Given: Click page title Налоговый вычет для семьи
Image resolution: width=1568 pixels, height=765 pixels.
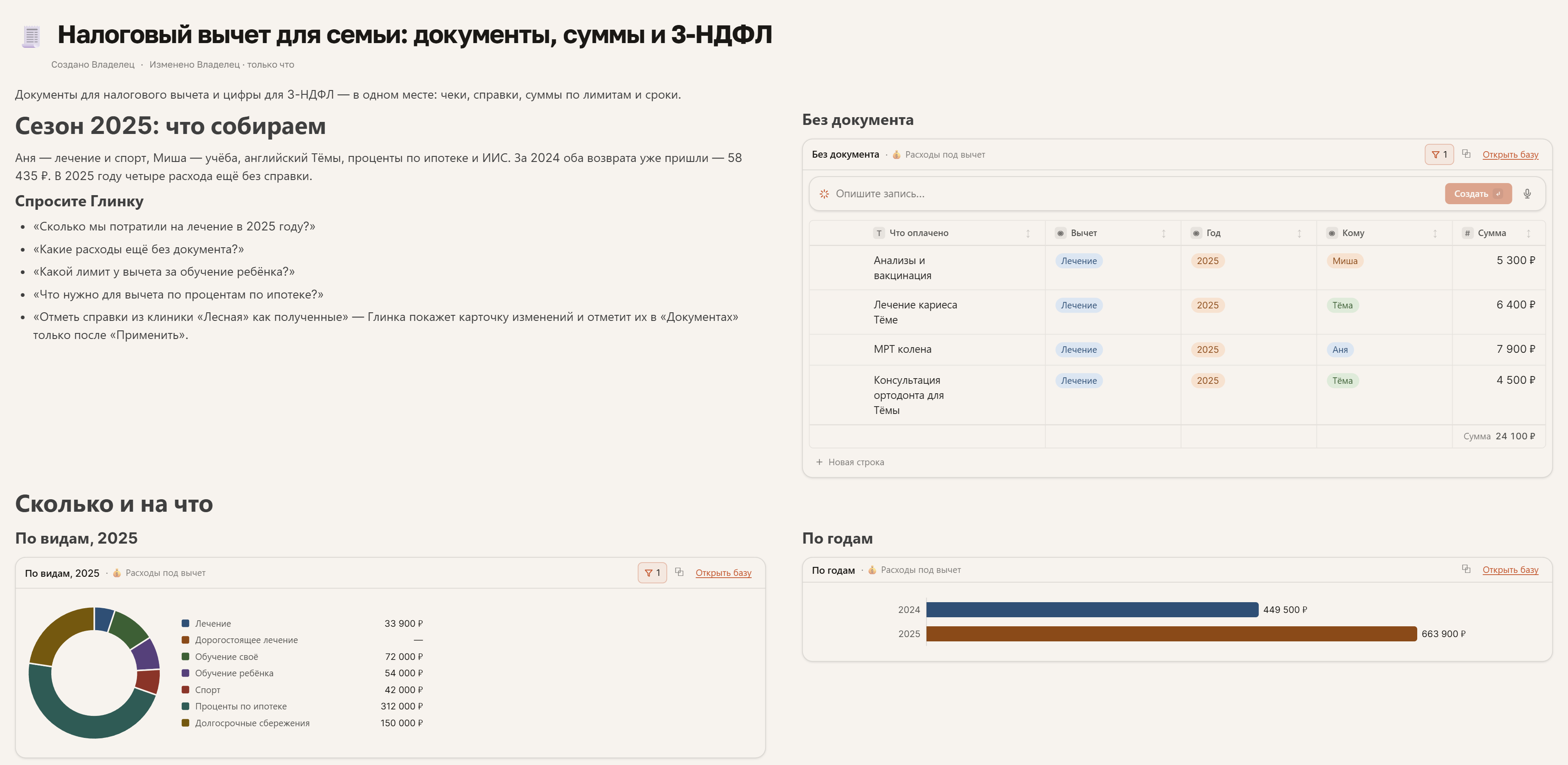Looking at the screenshot, I should point(414,35).
